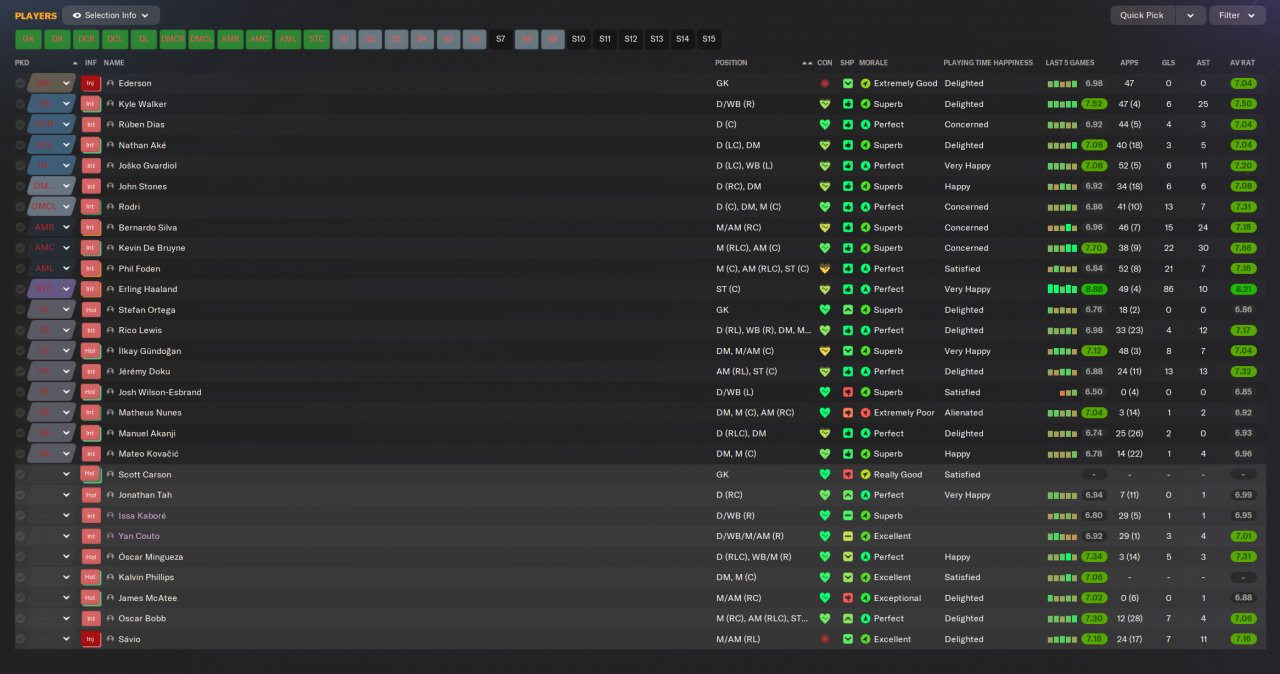Sort by the MORALE column header
Viewport: 1280px width, 674px height.
[874, 63]
